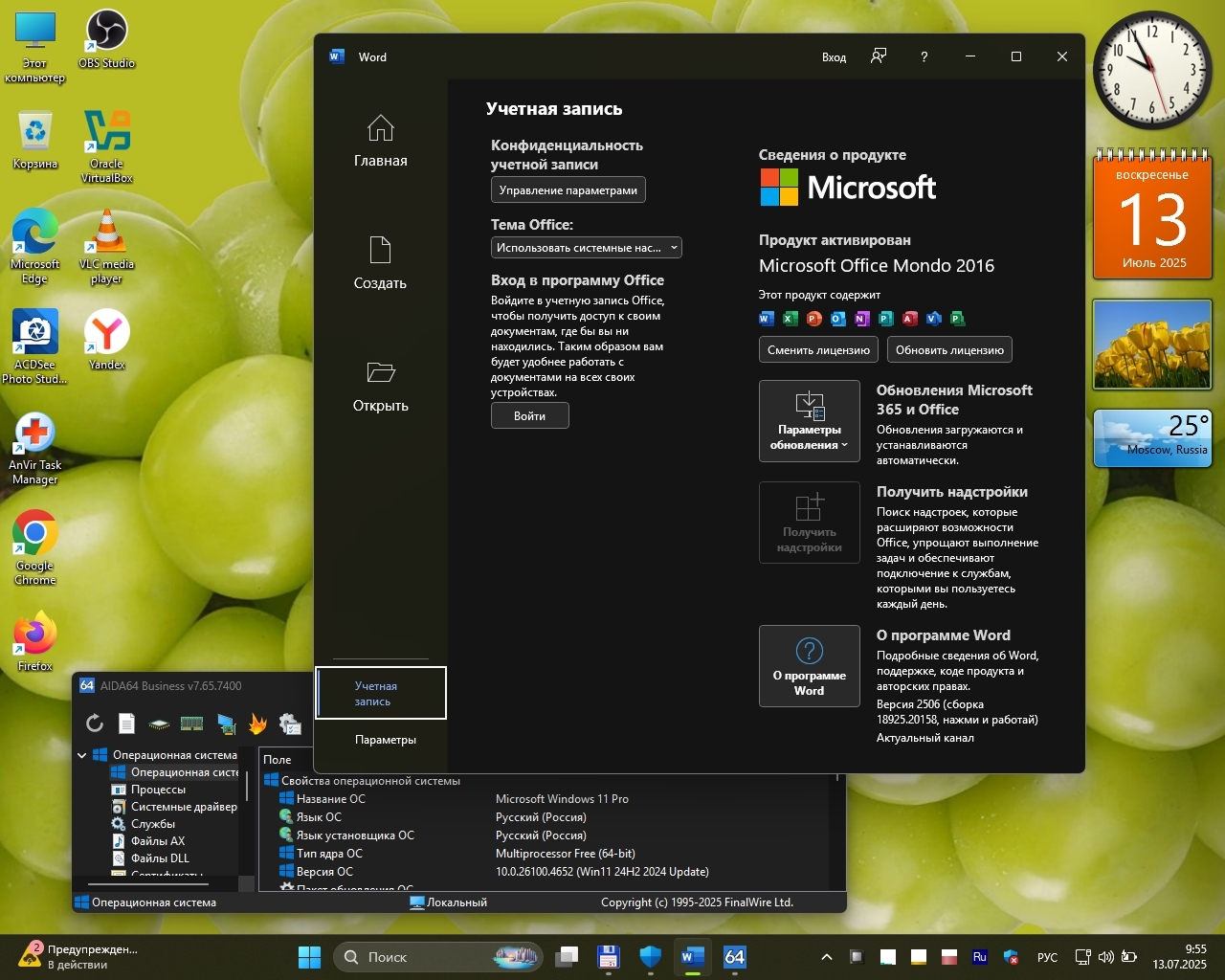Viewport: 1225px width, 980px height.
Task: Click the Вход link in Word's title bar
Action: click(x=834, y=57)
